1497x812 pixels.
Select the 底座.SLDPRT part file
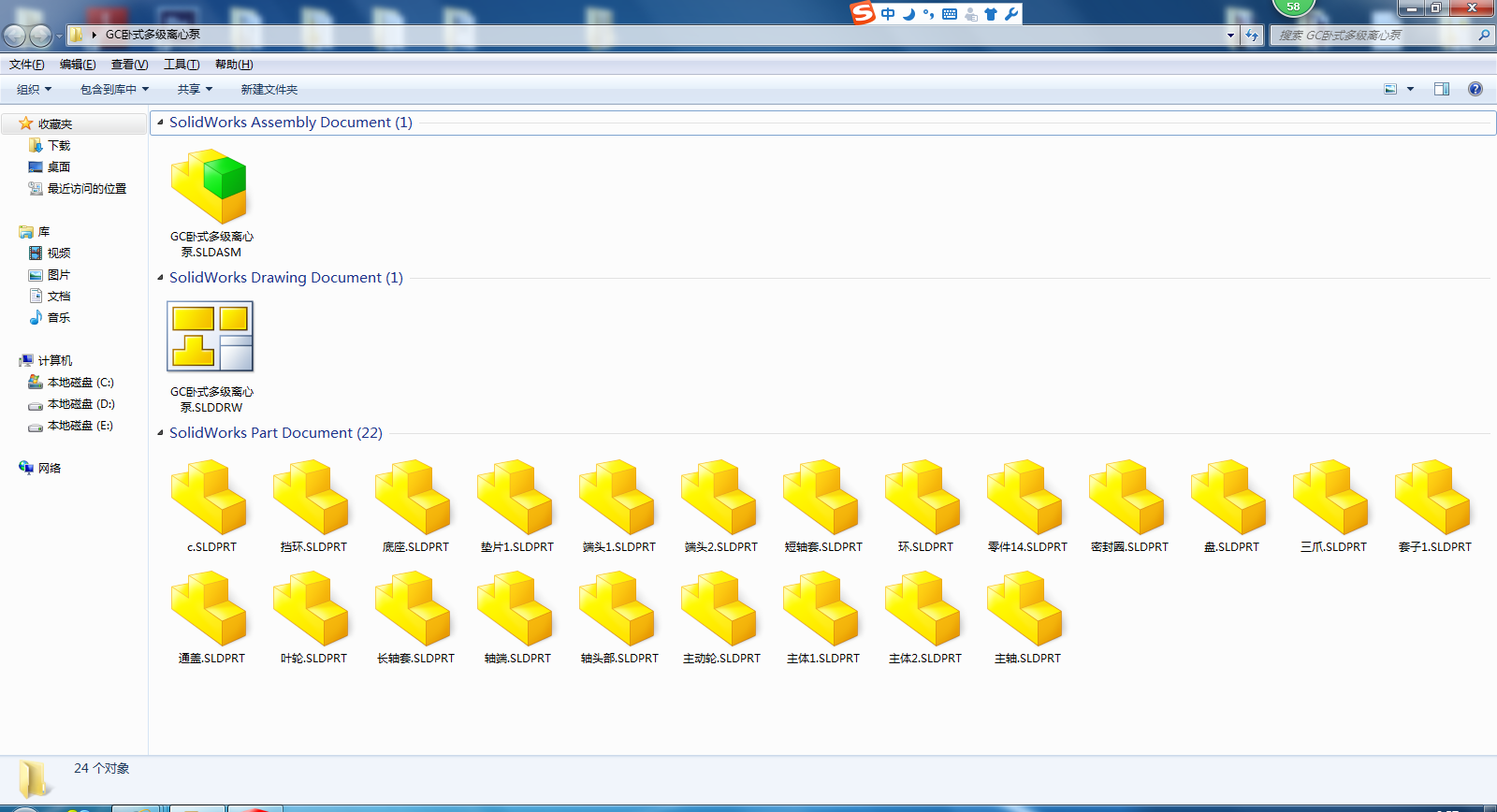[x=414, y=506]
